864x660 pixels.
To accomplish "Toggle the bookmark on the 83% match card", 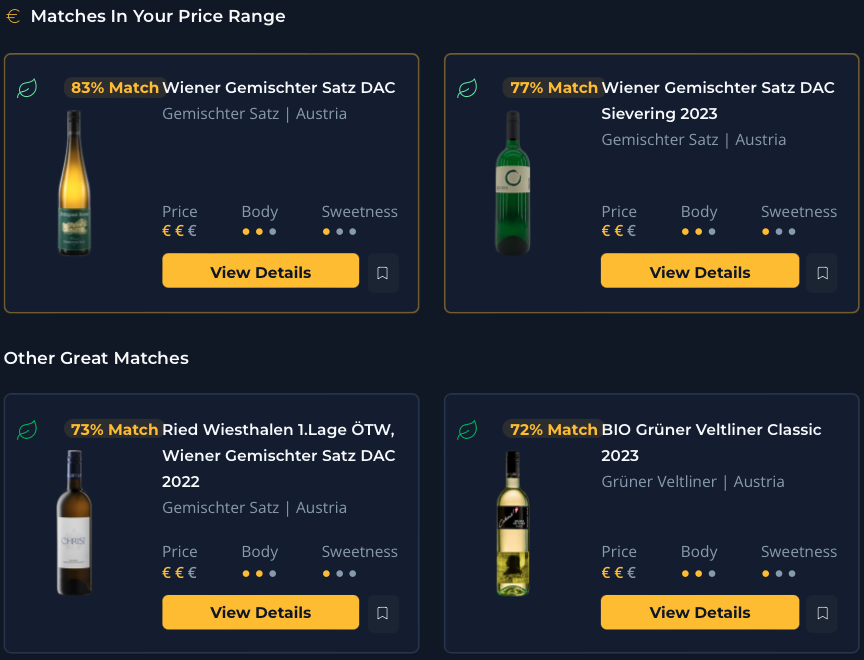I will (383, 273).
